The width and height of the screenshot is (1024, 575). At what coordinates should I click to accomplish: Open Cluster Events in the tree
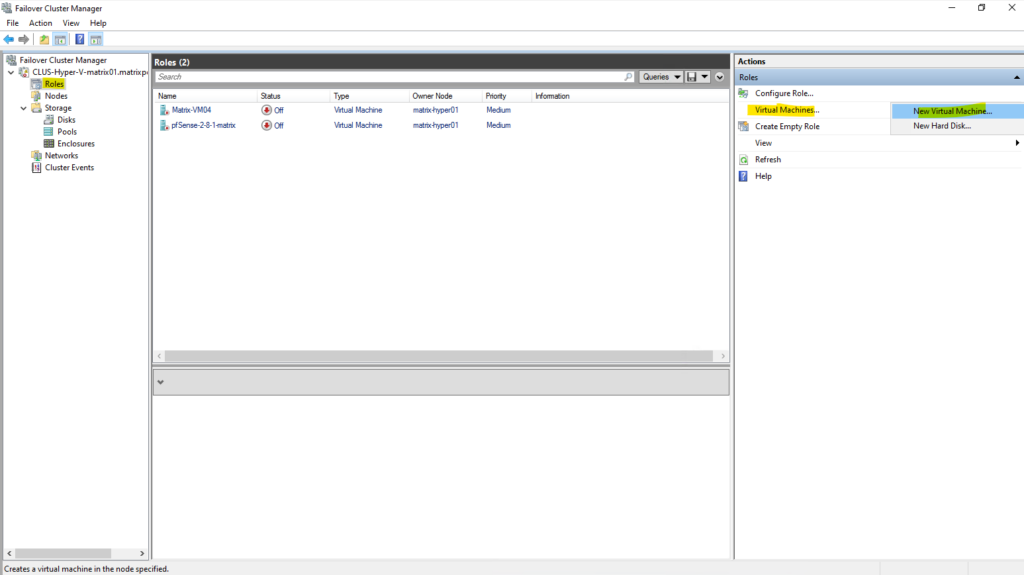(69, 168)
